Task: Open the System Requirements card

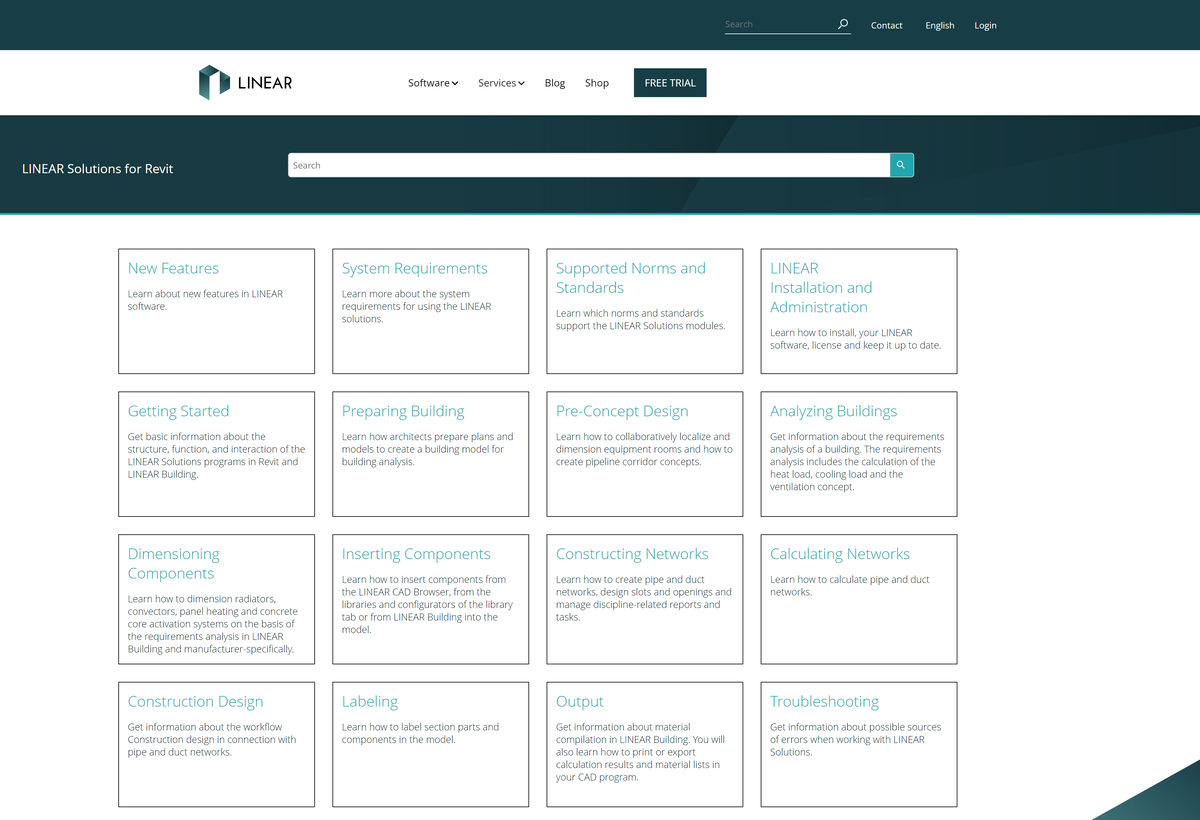Action: coord(430,311)
